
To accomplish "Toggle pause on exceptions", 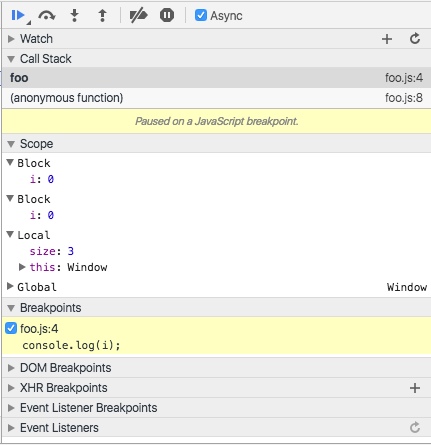I will (x=167, y=15).
